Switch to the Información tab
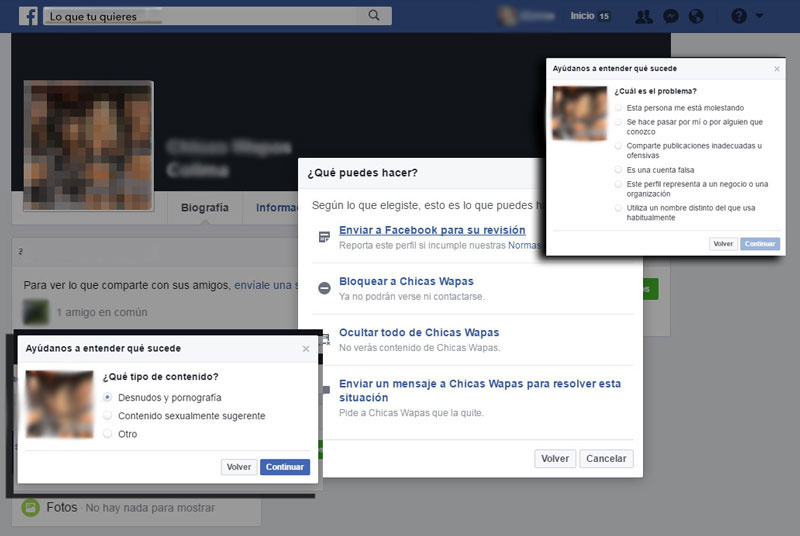The height and width of the screenshot is (536, 800). click(x=276, y=208)
